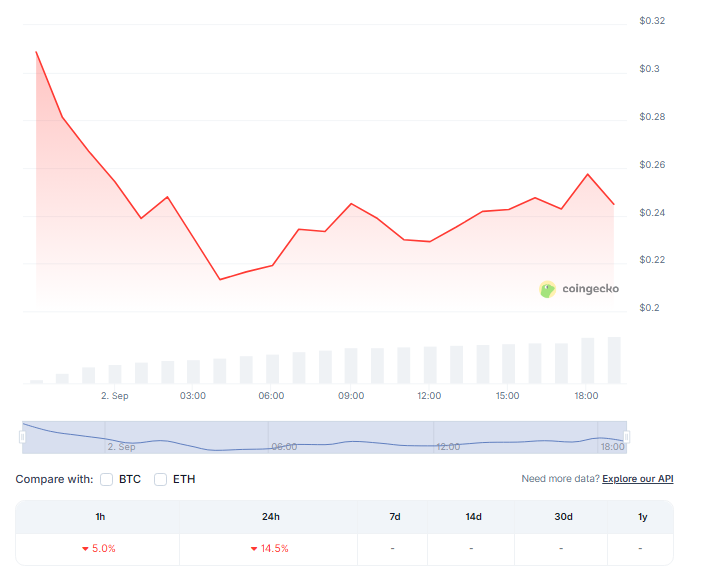Viewport: 708px width, 581px height.
Task: Click the 06:00 label in the range navigator
Action: tap(284, 447)
